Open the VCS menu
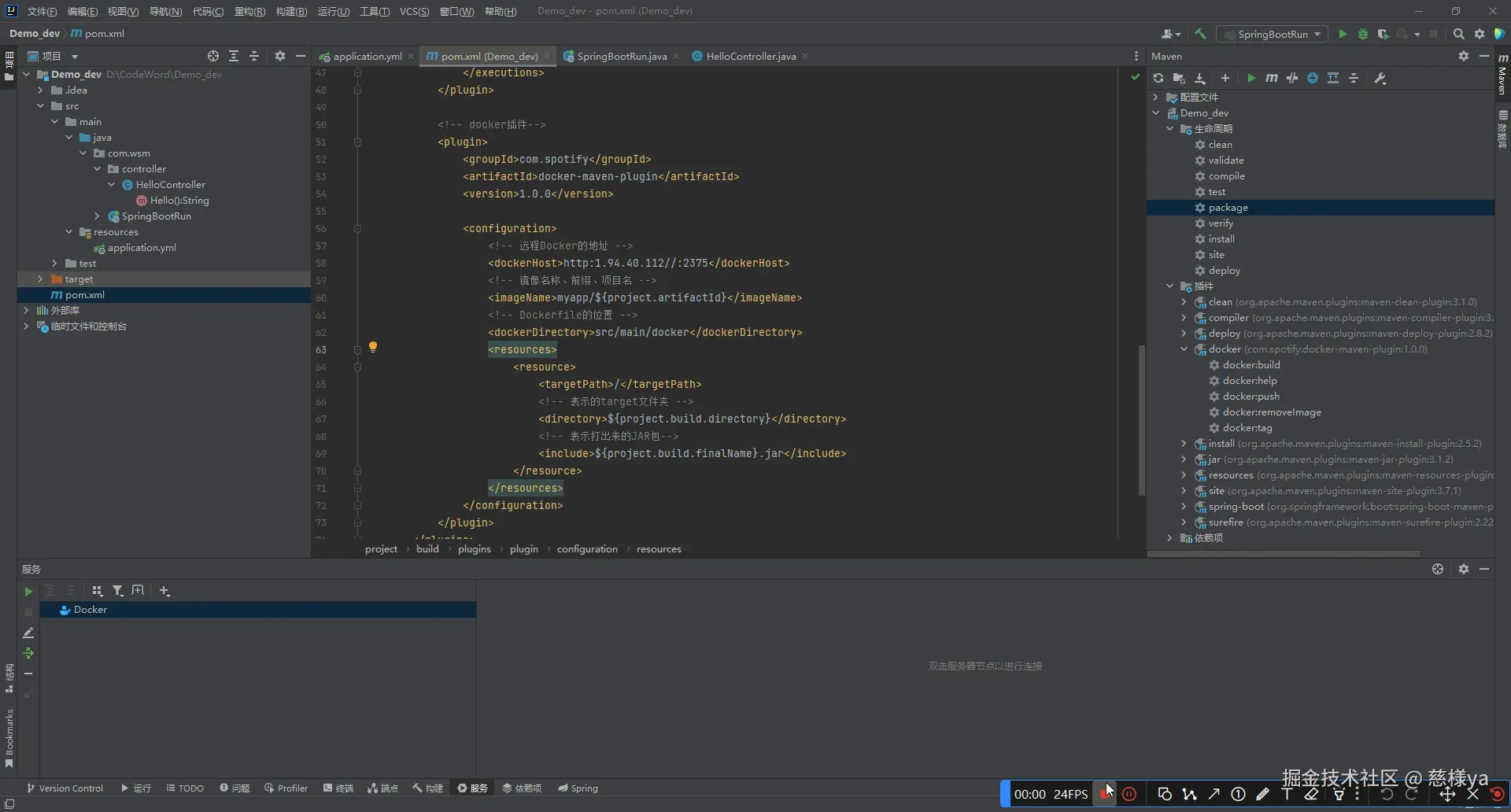 414,11
